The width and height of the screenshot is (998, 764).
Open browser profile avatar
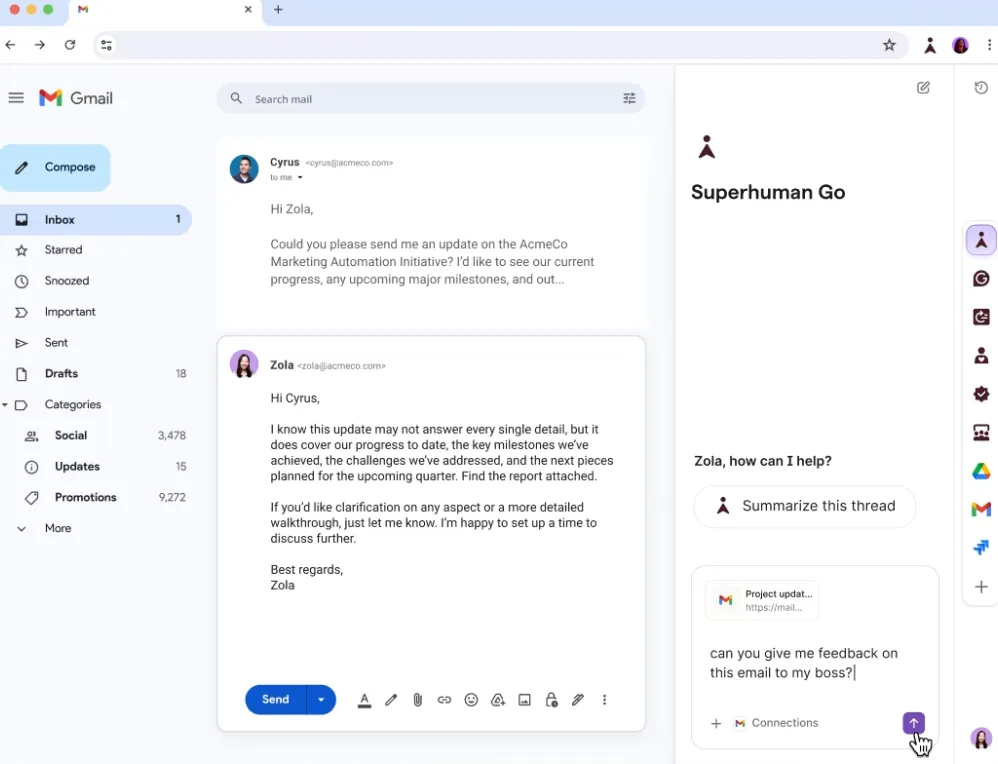pyautogui.click(x=960, y=45)
